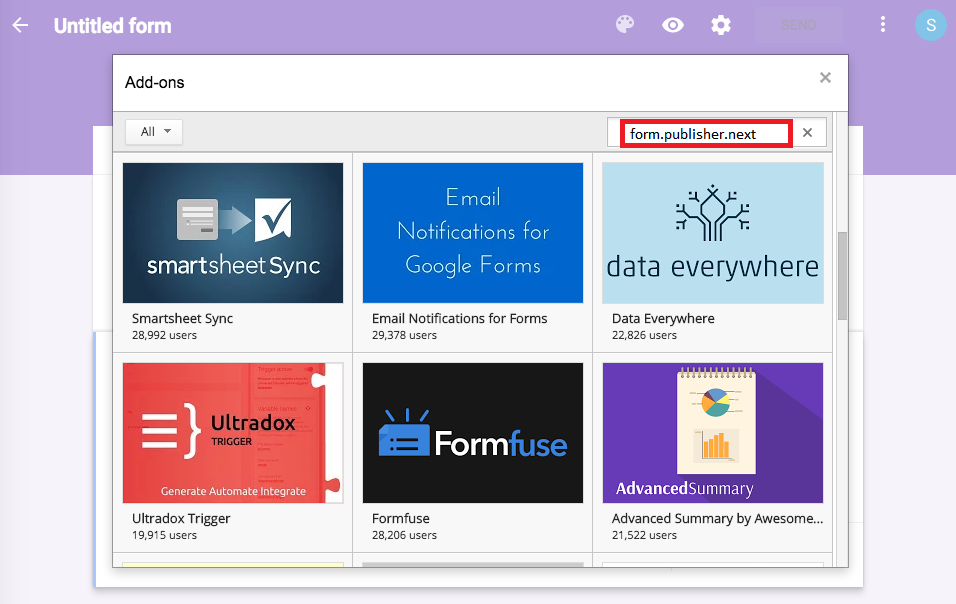Click the Ultradox Trigger title

(181, 518)
